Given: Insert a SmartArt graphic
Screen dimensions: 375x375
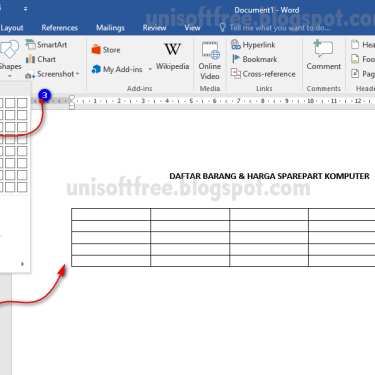Looking at the screenshot, I should [46, 44].
